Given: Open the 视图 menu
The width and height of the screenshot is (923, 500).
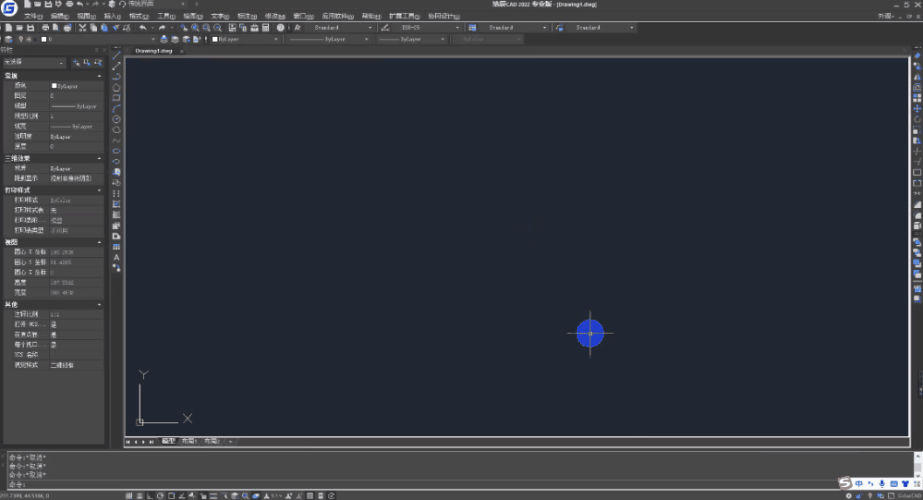Looking at the screenshot, I should tap(86, 16).
